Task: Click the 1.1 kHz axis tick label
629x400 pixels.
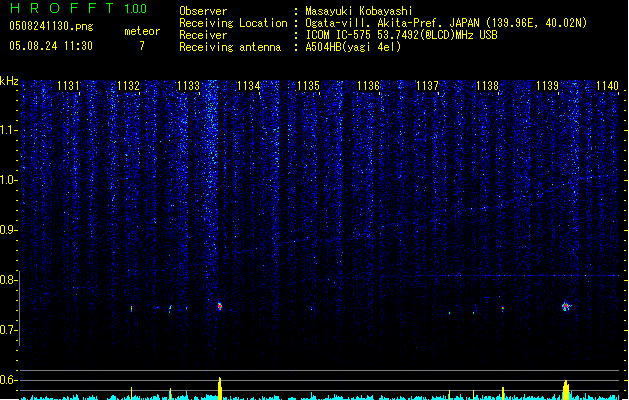Action: point(8,130)
